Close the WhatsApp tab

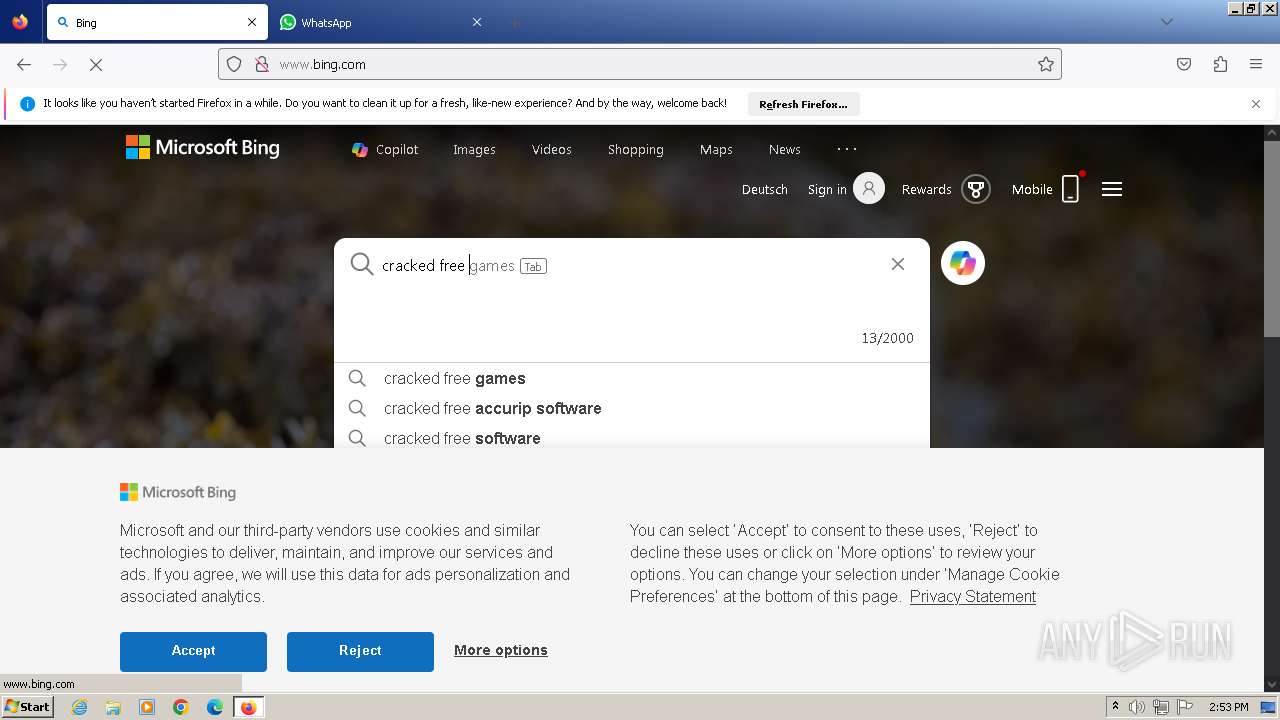[477, 22]
